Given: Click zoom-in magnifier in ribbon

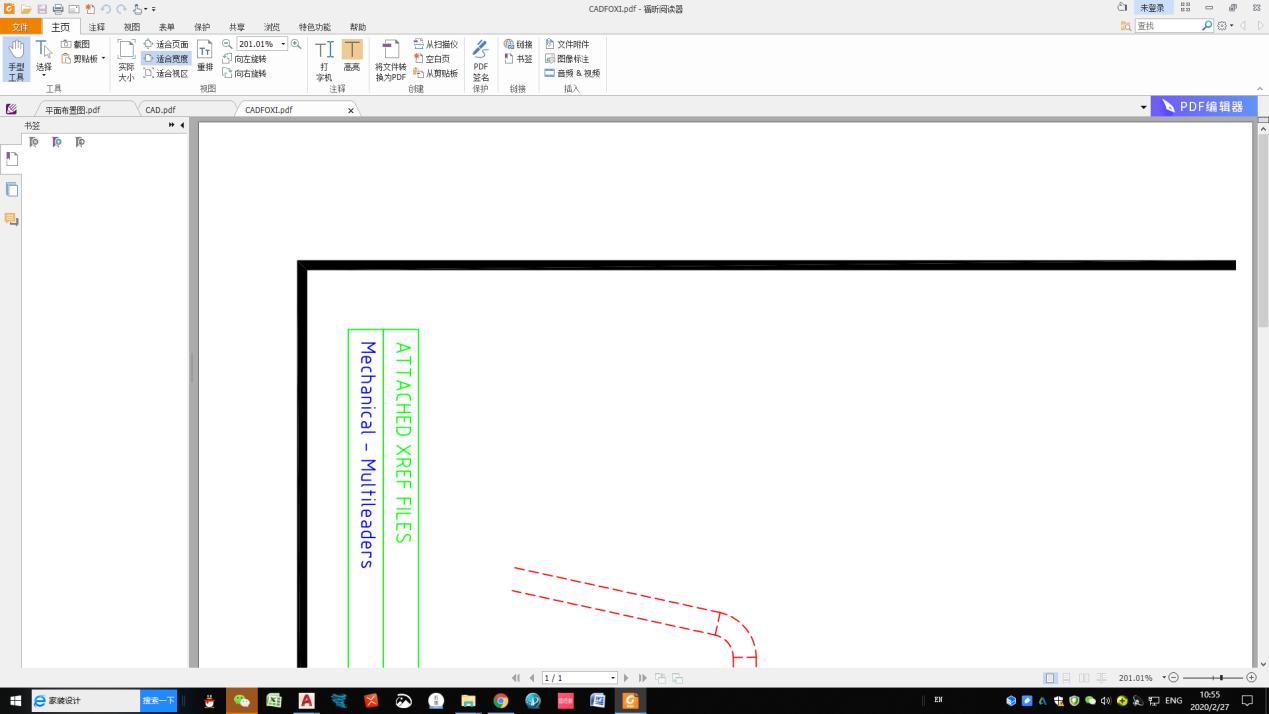Looking at the screenshot, I should [x=296, y=44].
